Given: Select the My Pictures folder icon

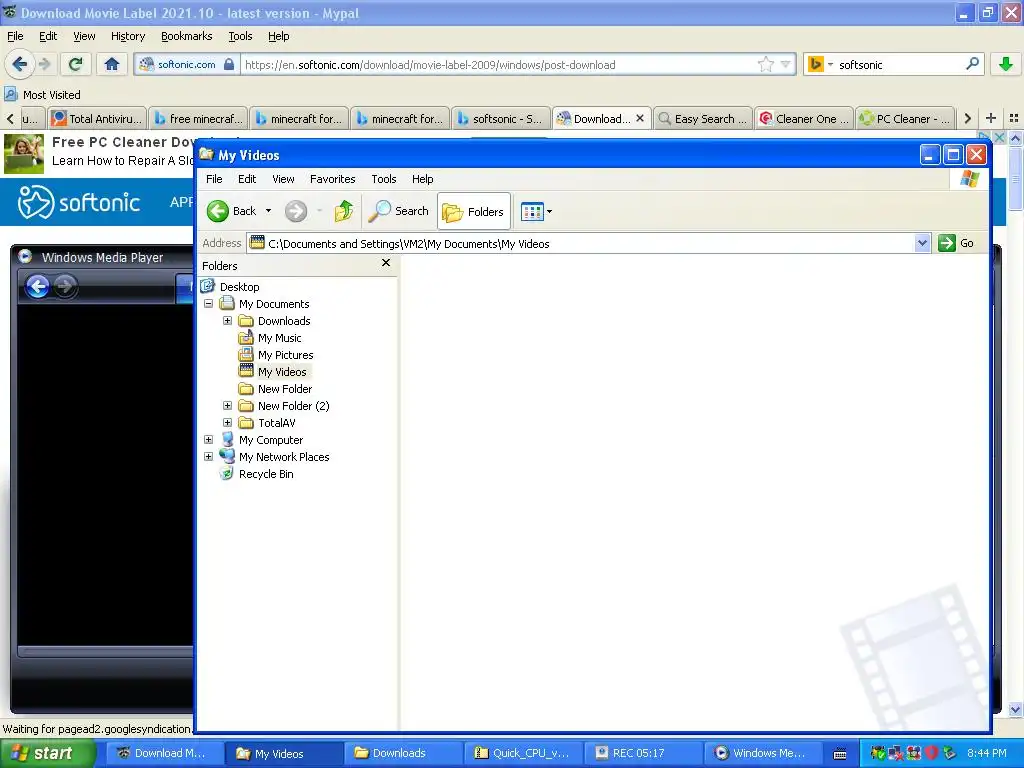Looking at the screenshot, I should pyautogui.click(x=246, y=355).
